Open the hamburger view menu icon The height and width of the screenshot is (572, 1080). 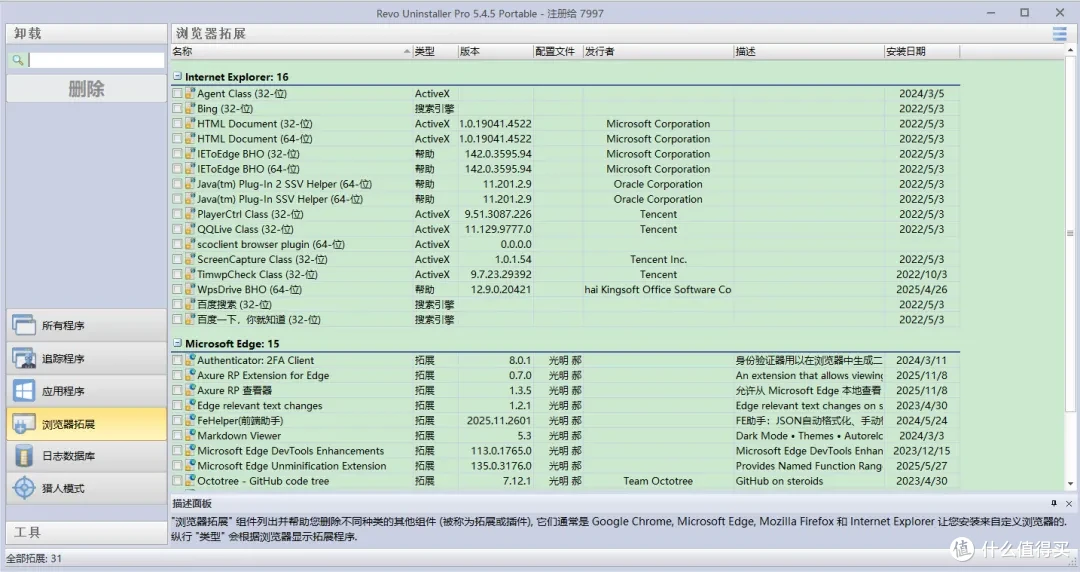click(x=1059, y=33)
